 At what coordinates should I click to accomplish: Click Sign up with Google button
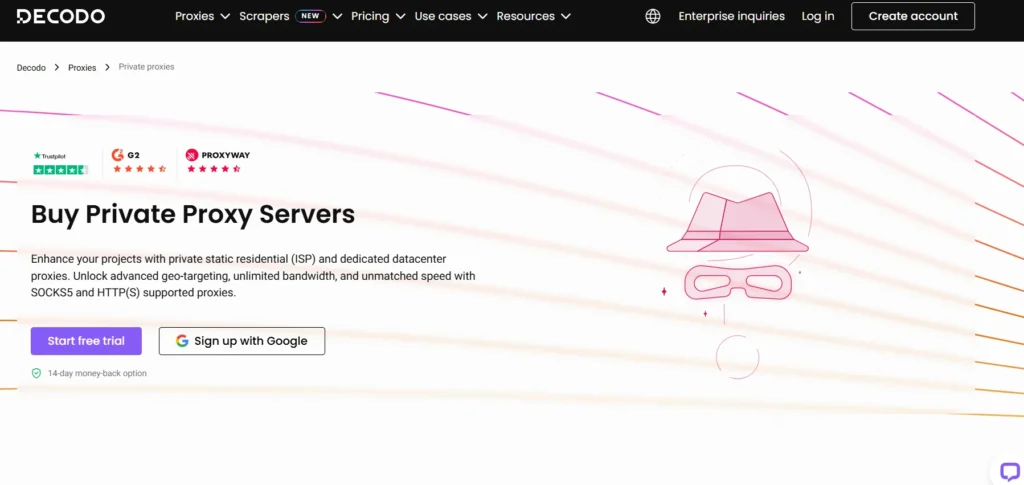click(242, 341)
